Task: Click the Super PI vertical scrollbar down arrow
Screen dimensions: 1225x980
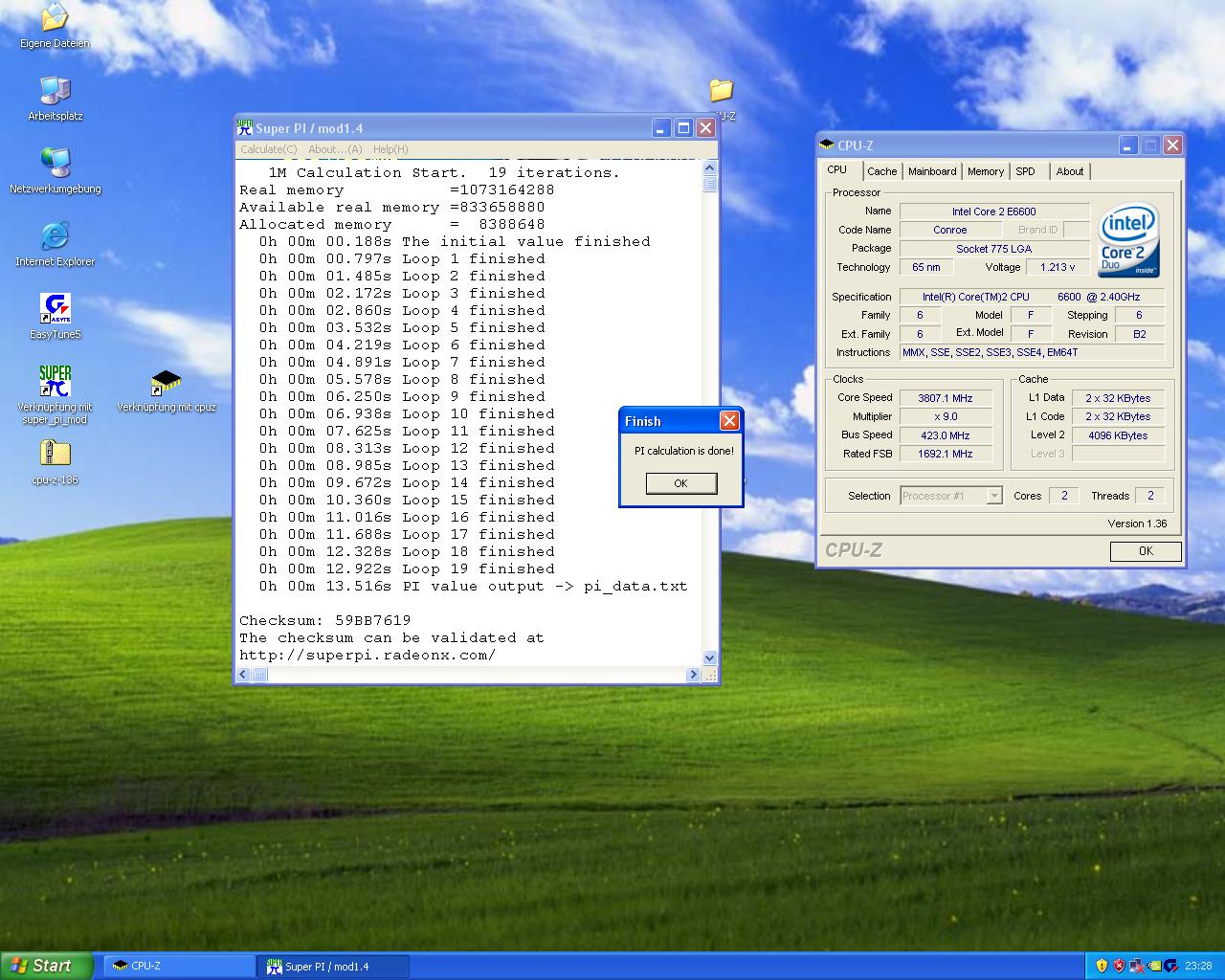Action: pyautogui.click(x=710, y=657)
